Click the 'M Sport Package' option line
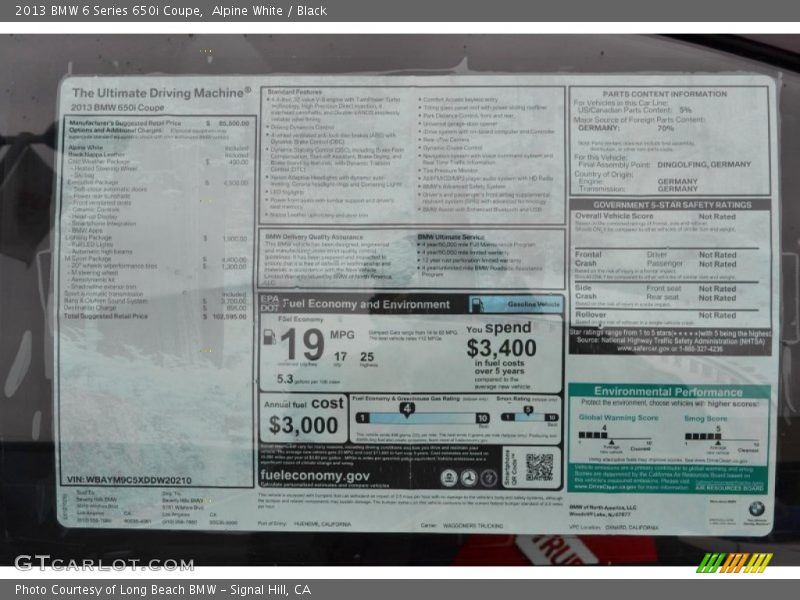 pos(155,259)
